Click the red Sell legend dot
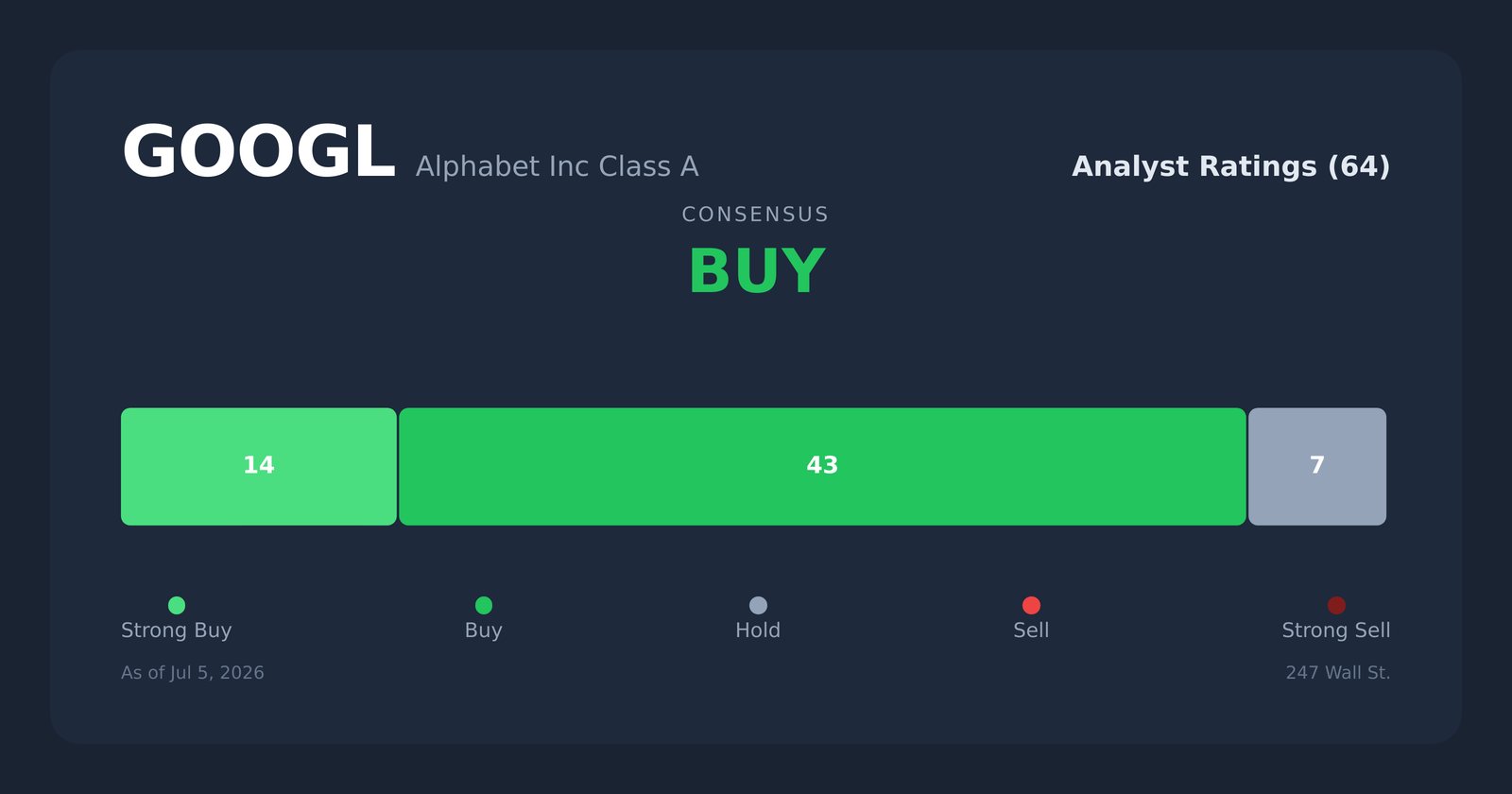 point(1031,605)
